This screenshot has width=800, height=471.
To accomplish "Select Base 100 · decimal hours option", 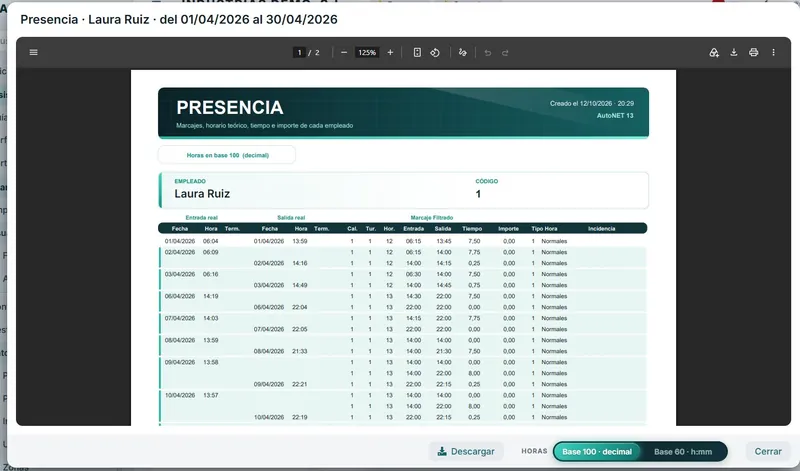I will (597, 452).
